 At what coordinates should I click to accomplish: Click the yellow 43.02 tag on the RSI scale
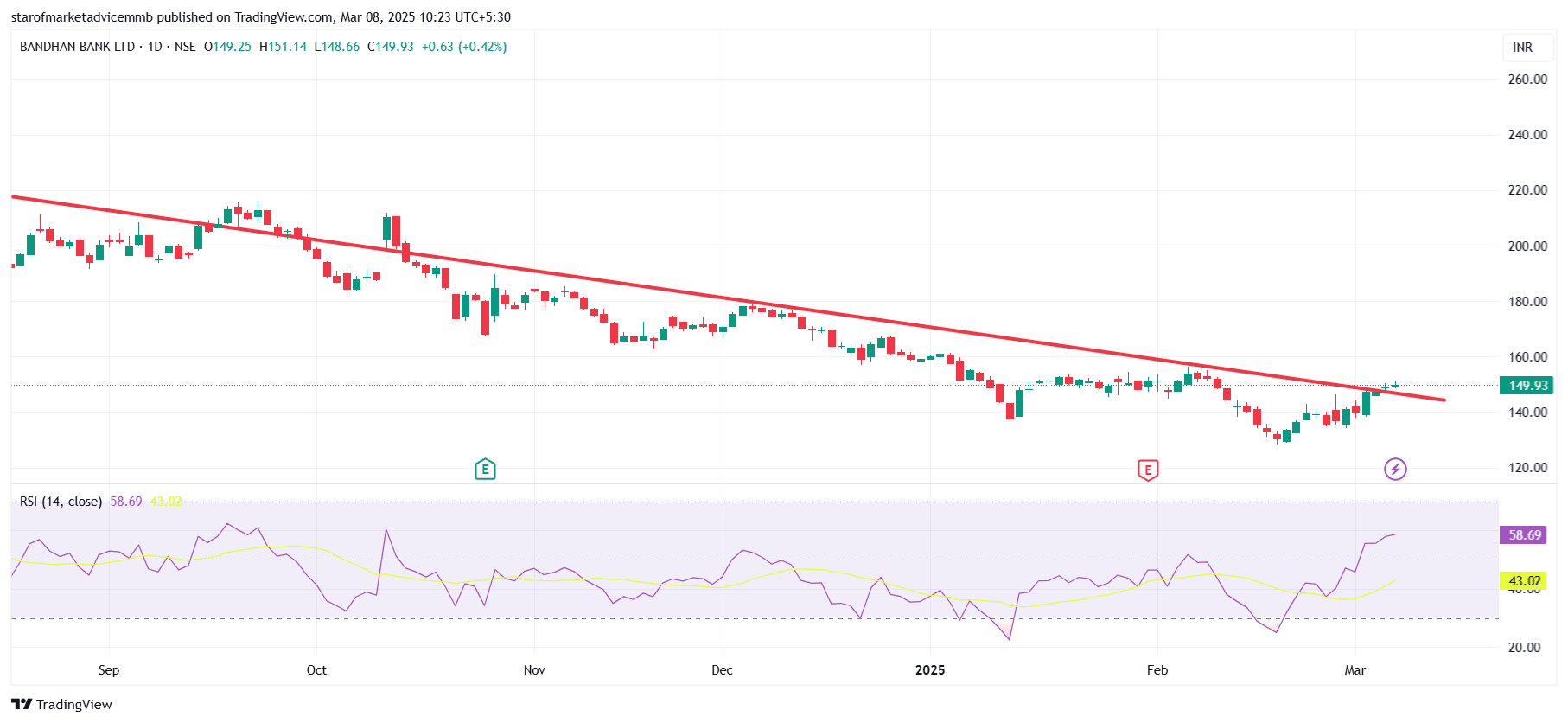point(1524,581)
